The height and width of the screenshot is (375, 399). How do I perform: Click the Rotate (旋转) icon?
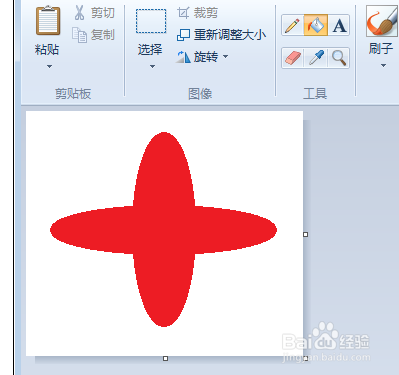point(183,57)
